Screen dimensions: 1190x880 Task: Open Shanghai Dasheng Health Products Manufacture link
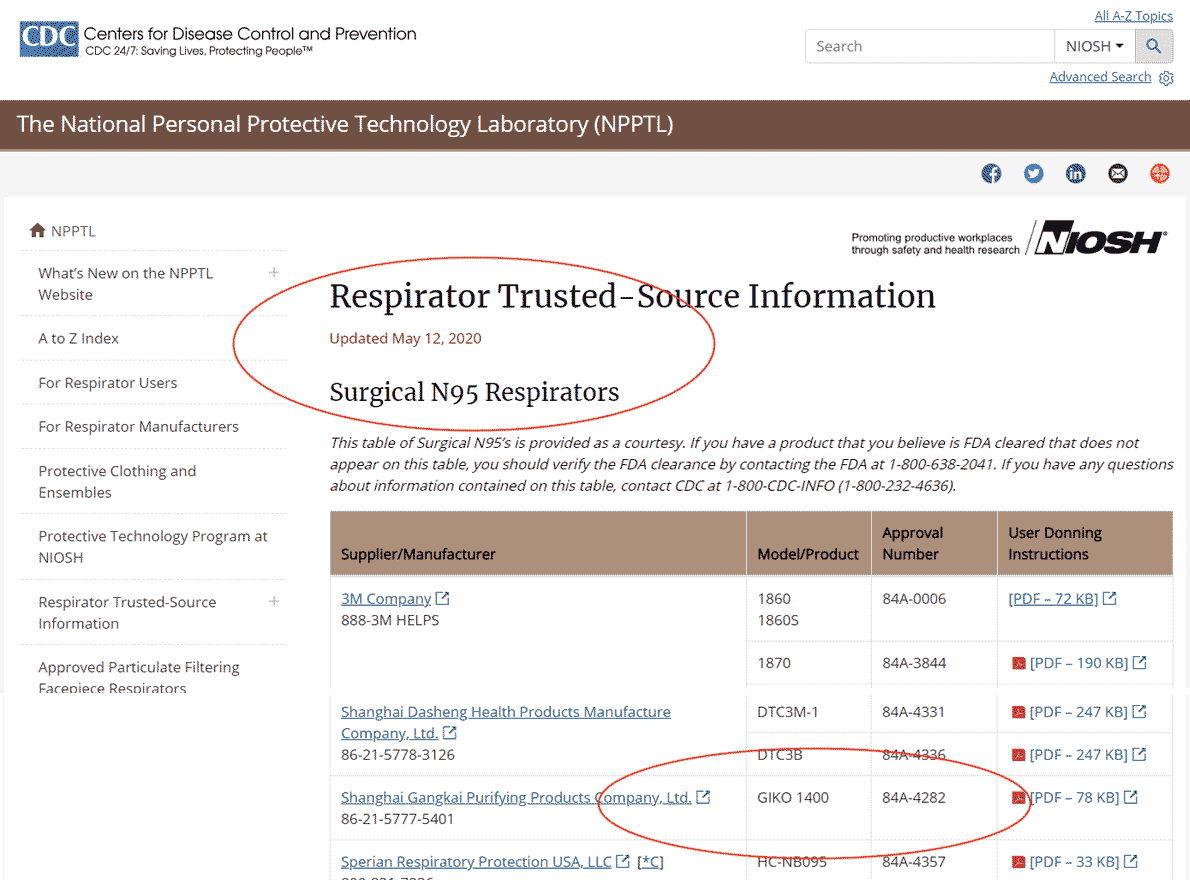(505, 712)
